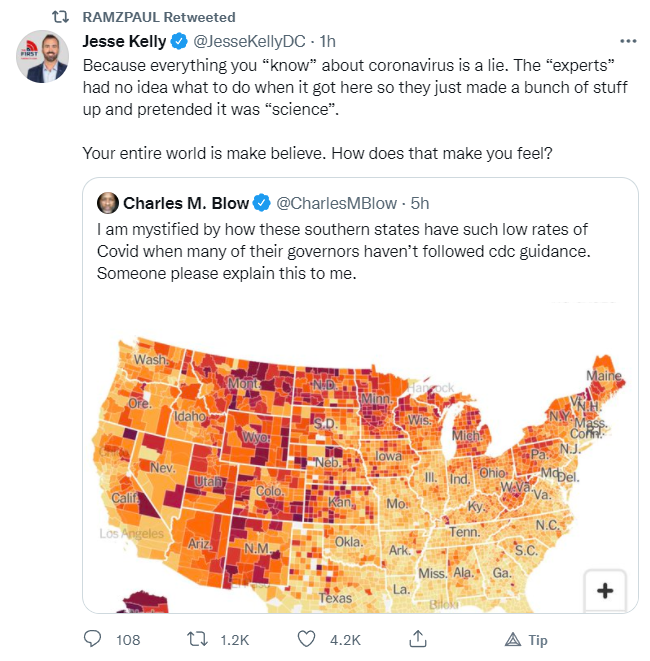This screenshot has height=661, width=650.
Task: Open Jesse Kelly's profile picture
Action: click(43, 56)
